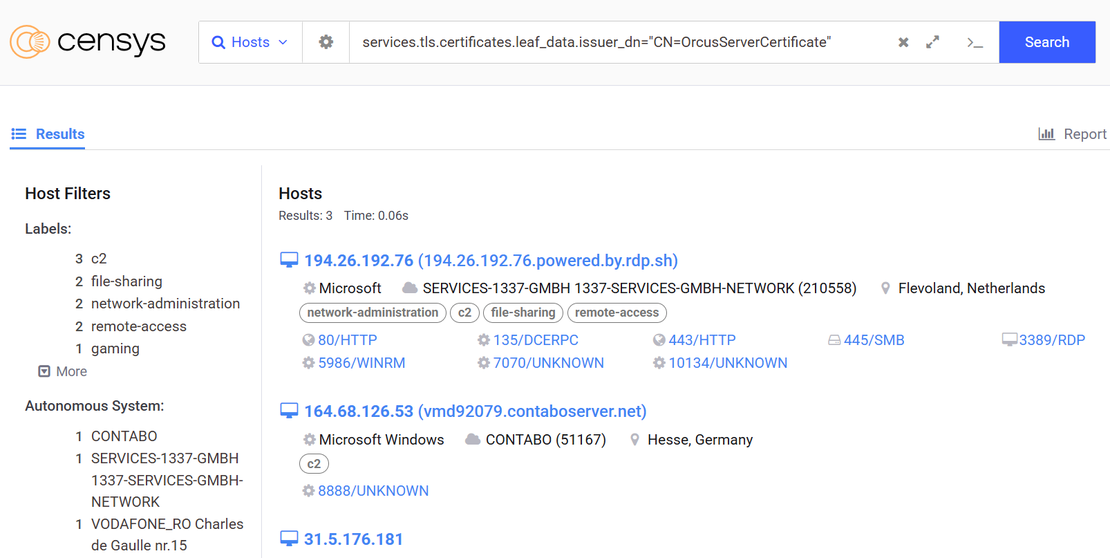Image resolution: width=1110 pixels, height=558 pixels.
Task: Expand More labels in Host Filters
Action: click(62, 371)
